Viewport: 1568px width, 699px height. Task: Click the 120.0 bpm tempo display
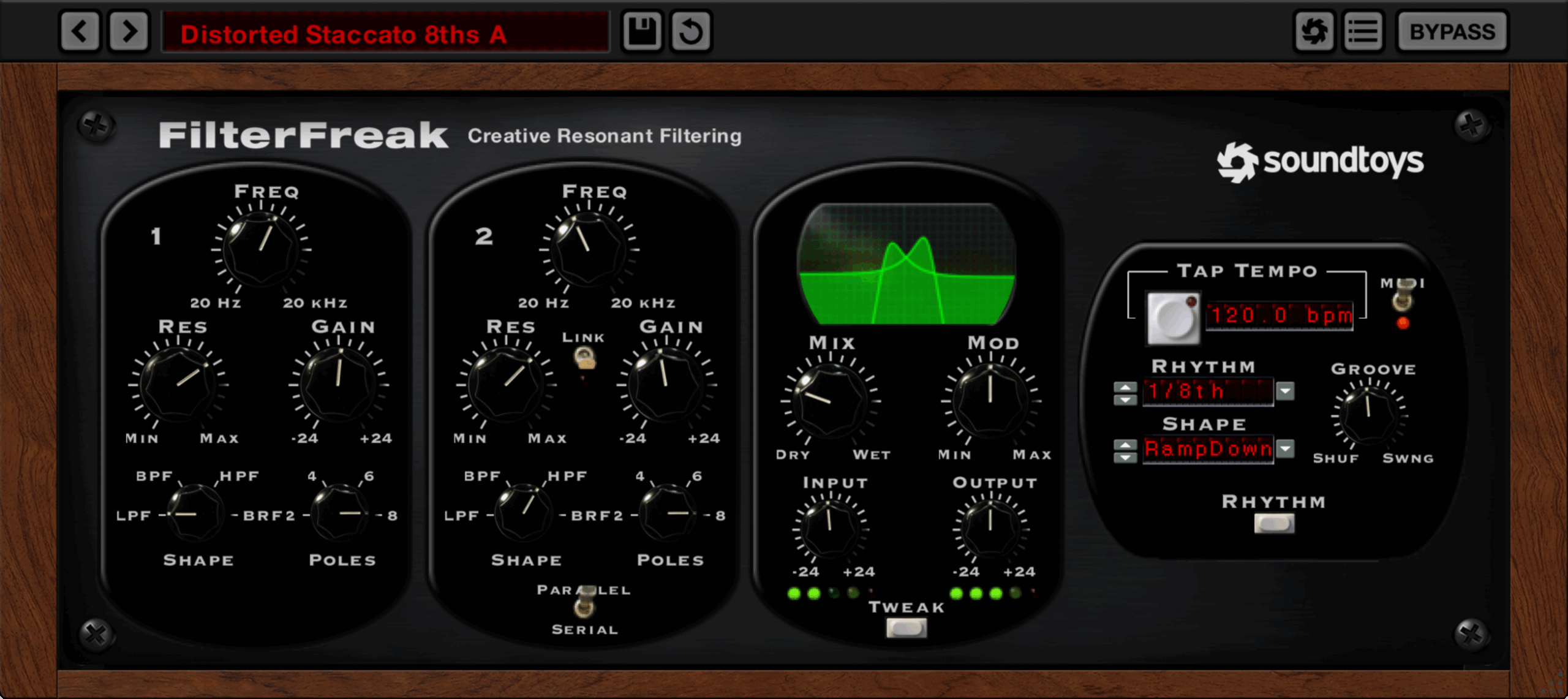click(x=1280, y=315)
